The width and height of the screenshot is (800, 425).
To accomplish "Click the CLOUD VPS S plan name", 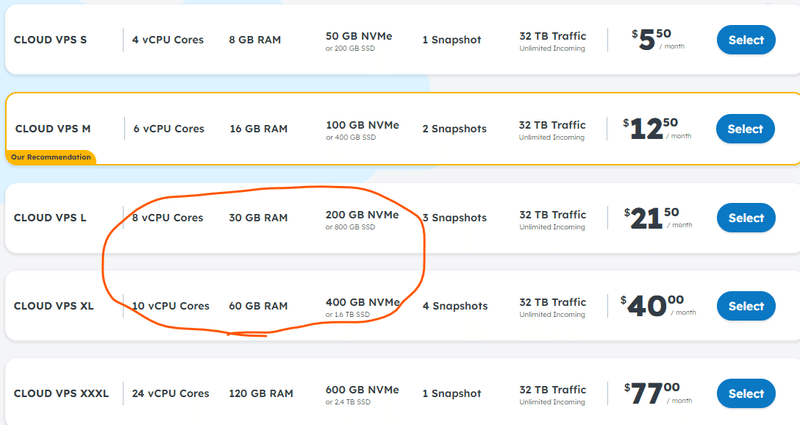I will point(50,40).
